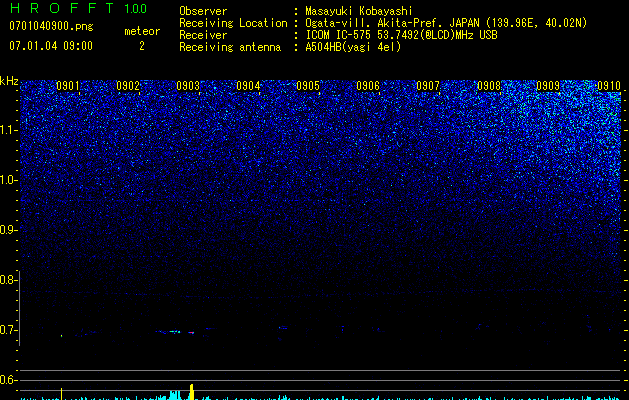Click the date stamp 07.01.04 09:00
Image resolution: width=629 pixels, height=400 pixels.
pos(51,46)
